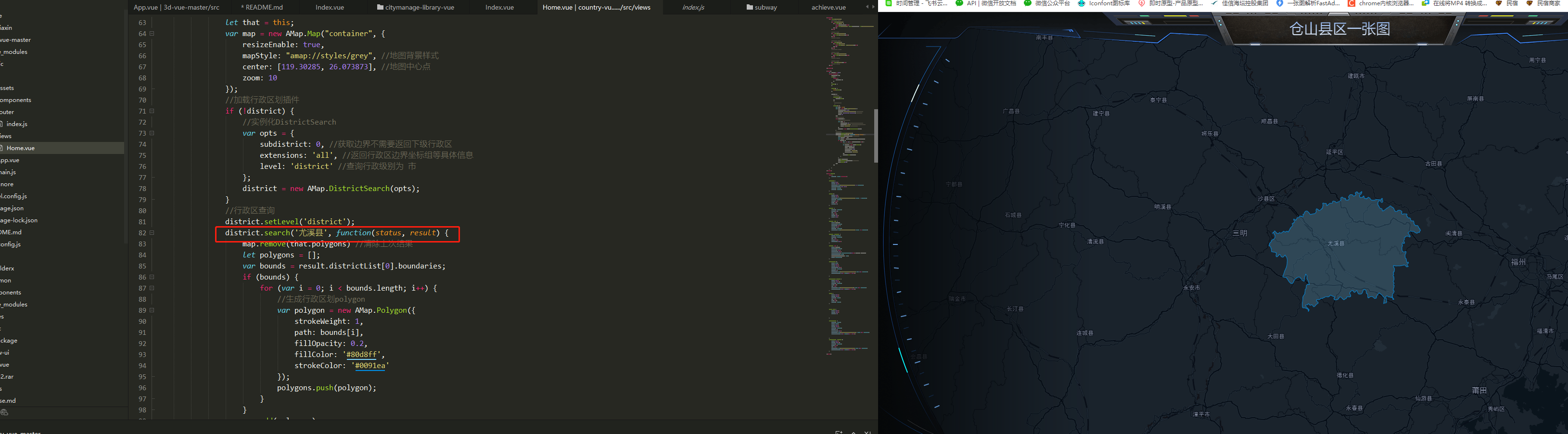Click the left tab-scroll arrow in tab bar

(x=867, y=7)
